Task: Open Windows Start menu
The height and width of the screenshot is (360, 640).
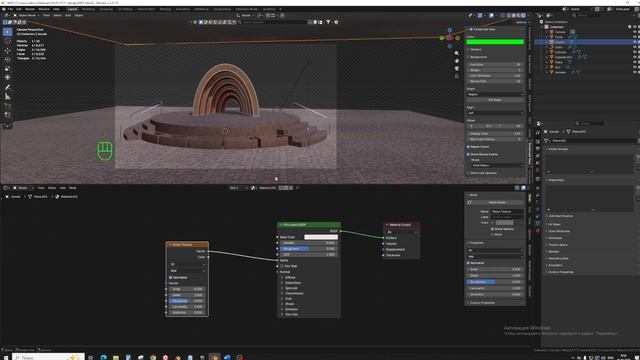Action: (6, 357)
